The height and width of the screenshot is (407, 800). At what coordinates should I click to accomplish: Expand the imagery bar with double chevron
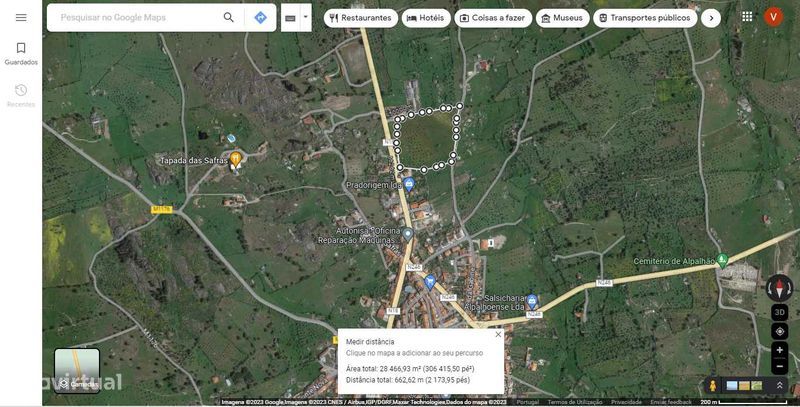point(780,386)
